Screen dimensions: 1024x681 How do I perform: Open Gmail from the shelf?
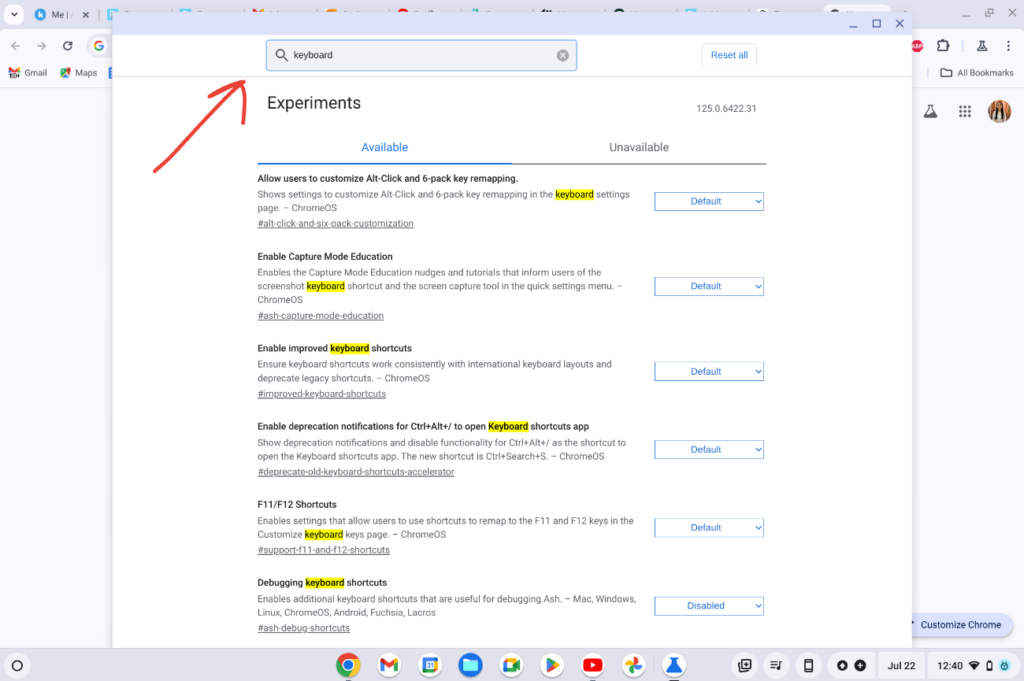[388, 665]
